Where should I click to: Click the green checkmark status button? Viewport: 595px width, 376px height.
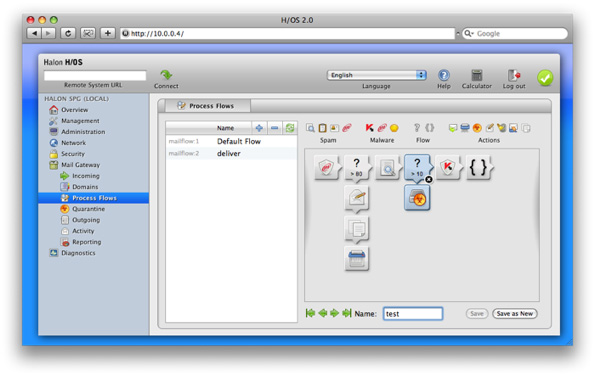545,78
